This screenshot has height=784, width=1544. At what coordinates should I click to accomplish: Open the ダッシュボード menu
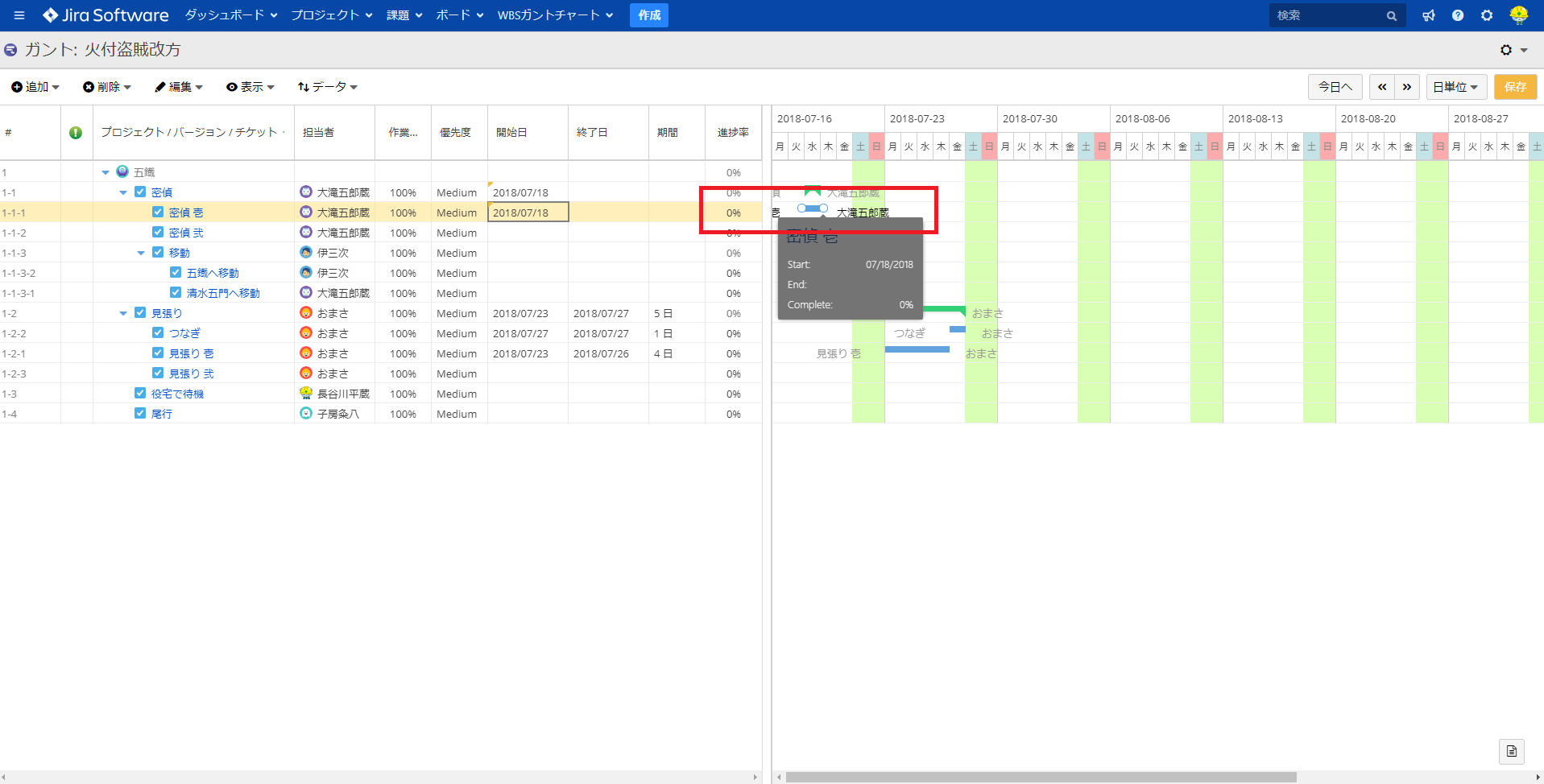pyautogui.click(x=231, y=15)
